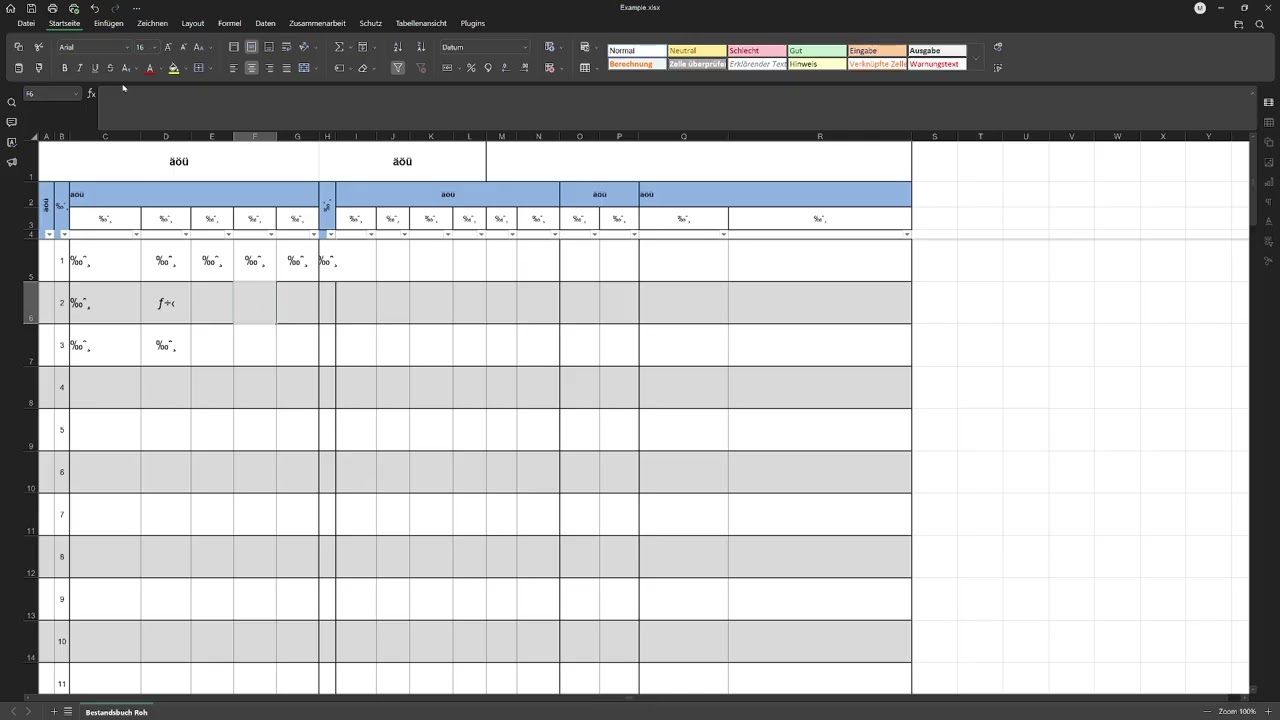Switch to the Tabellenansicht tab
The height and width of the screenshot is (720, 1280).
[421, 23]
